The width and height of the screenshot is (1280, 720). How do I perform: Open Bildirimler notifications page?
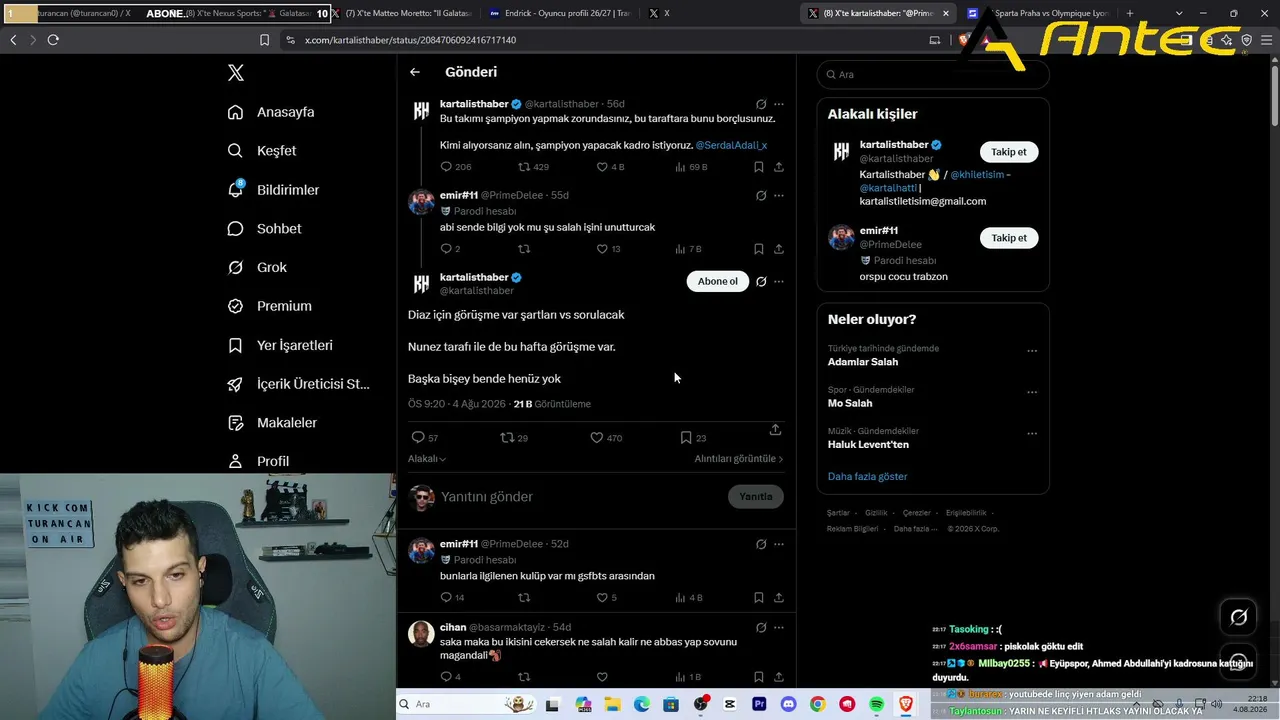tap(273, 190)
